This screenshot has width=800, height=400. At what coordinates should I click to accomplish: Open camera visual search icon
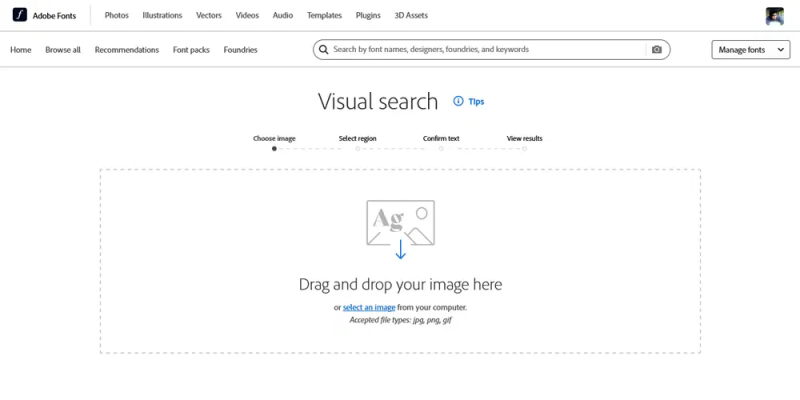[x=657, y=49]
